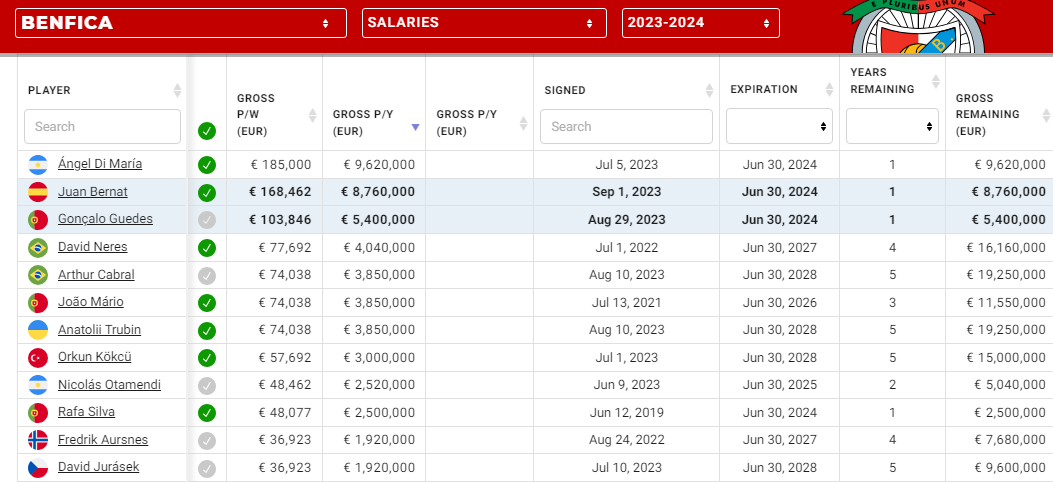The image size is (1053, 482).
Task: Toggle João Mário's green checkmark
Action: click(207, 303)
